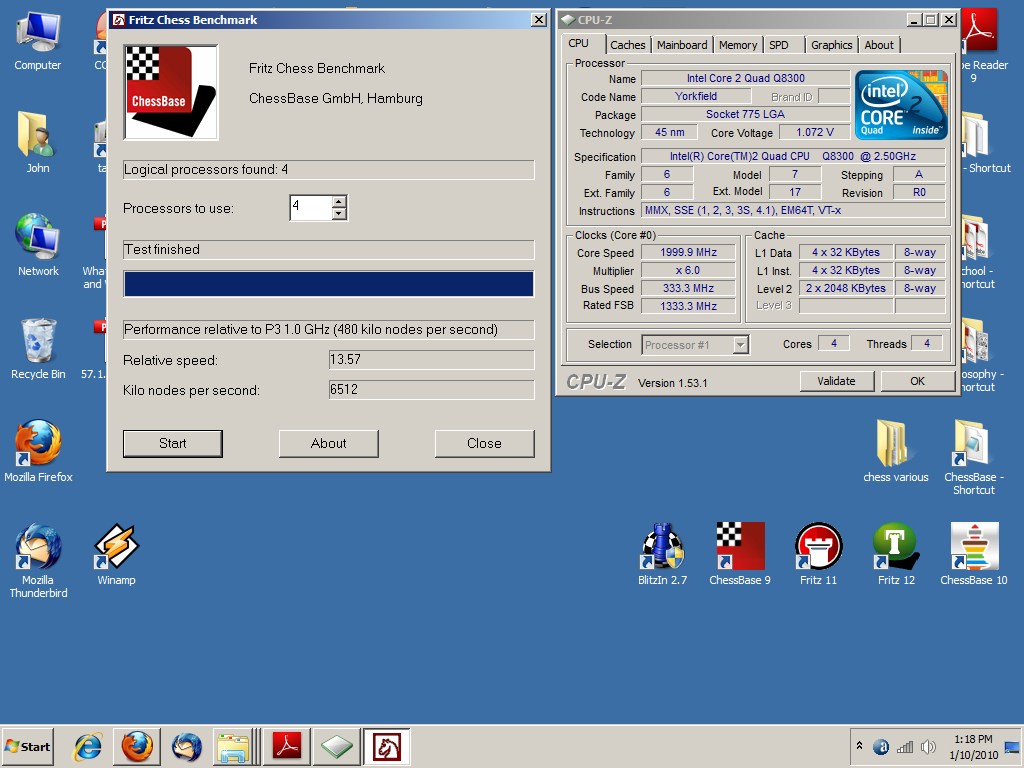Start the Fritz Chess Benchmark
This screenshot has width=1024, height=768.
(x=173, y=443)
